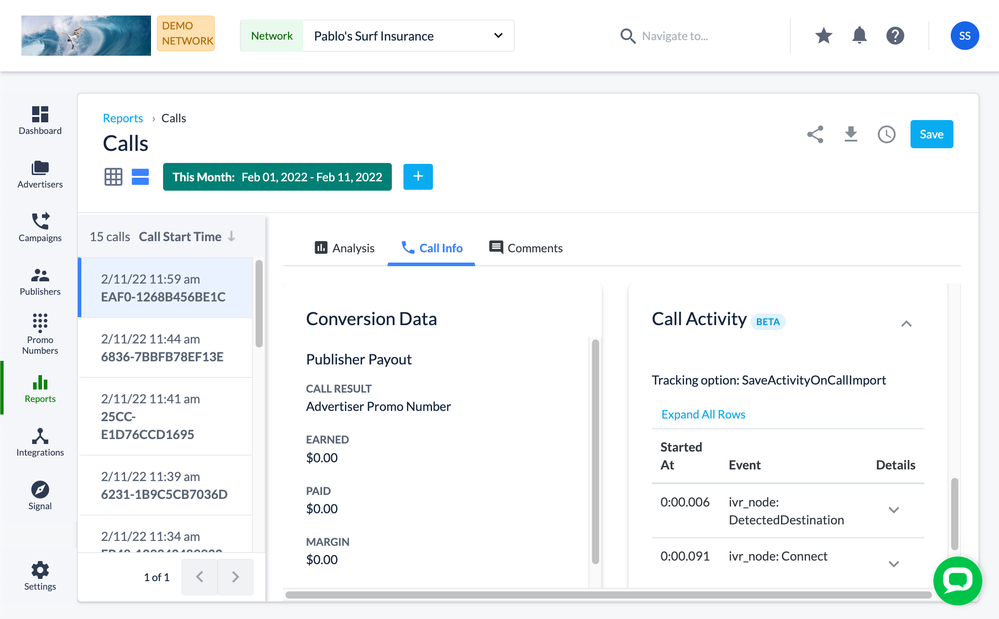The height and width of the screenshot is (619, 999).
Task: Open the schedule clock icon
Action: [886, 134]
